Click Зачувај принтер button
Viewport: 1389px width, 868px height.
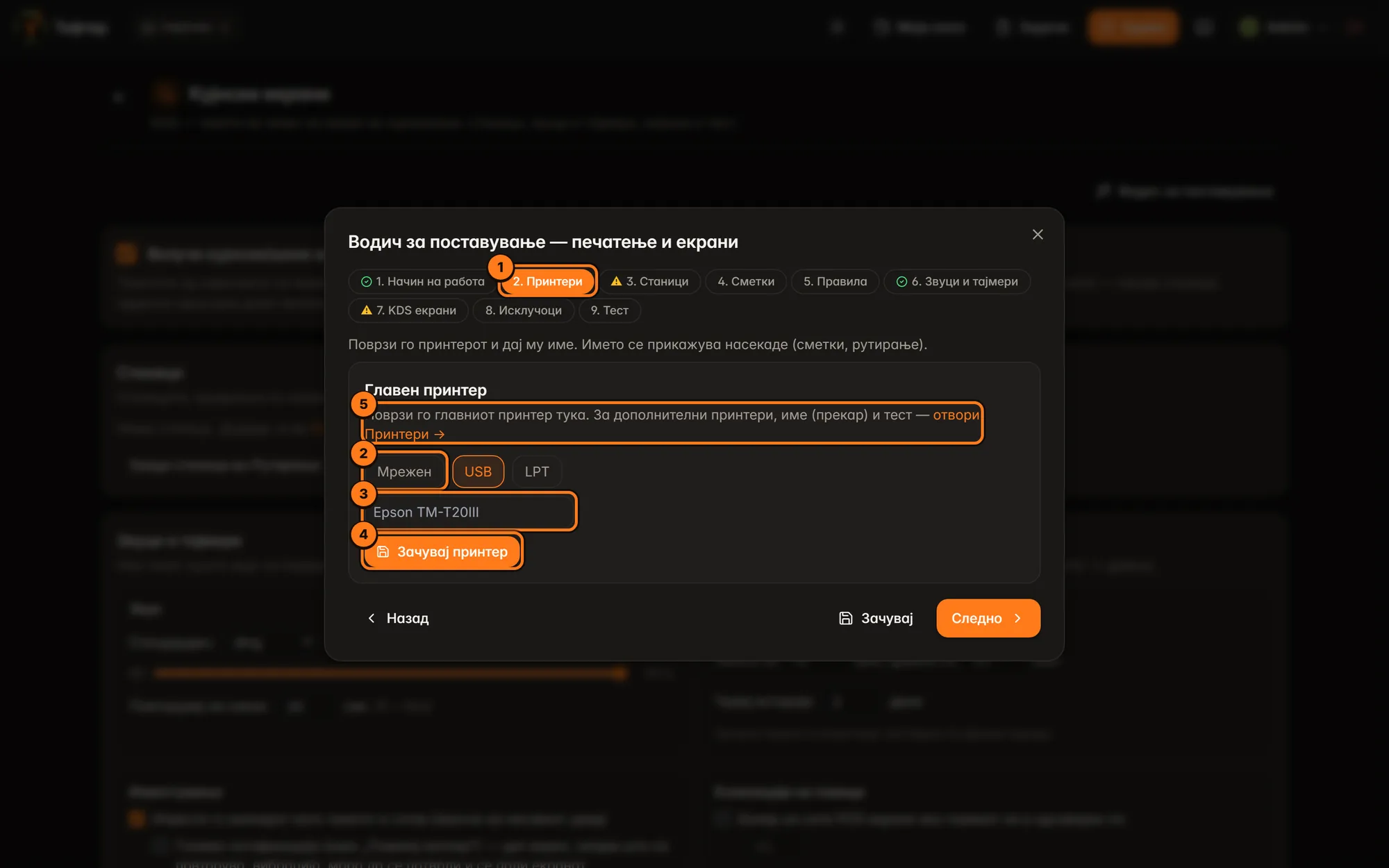442,552
